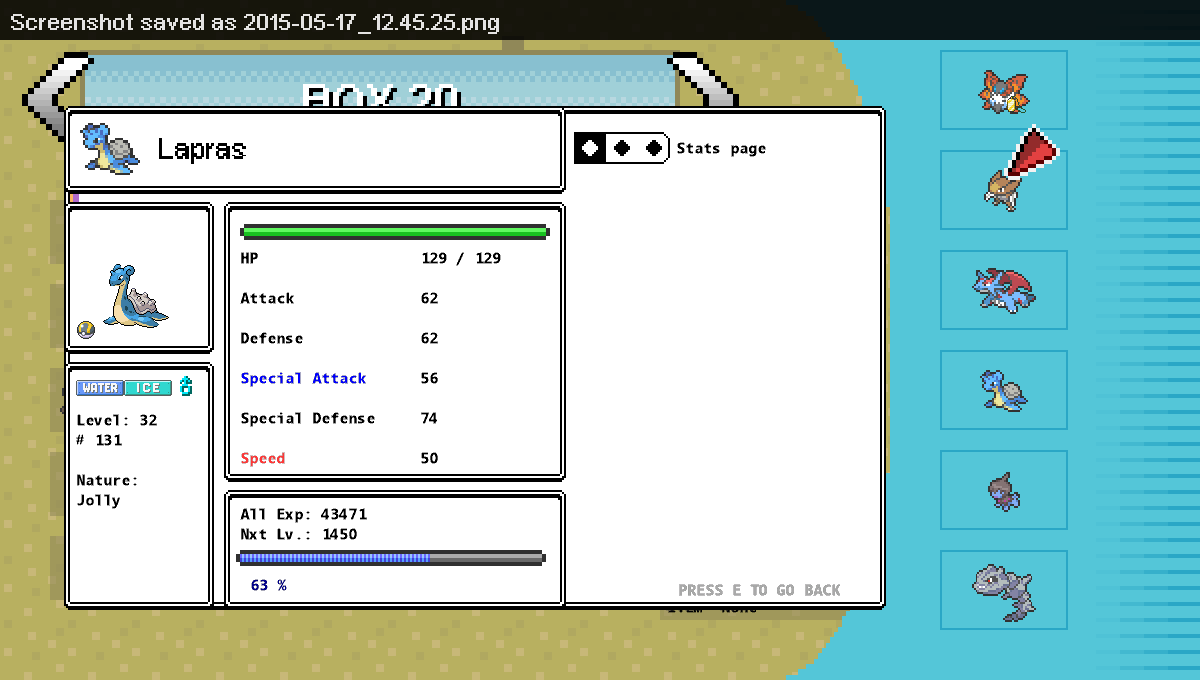Pick the Kabutops party slot

coord(1003,189)
